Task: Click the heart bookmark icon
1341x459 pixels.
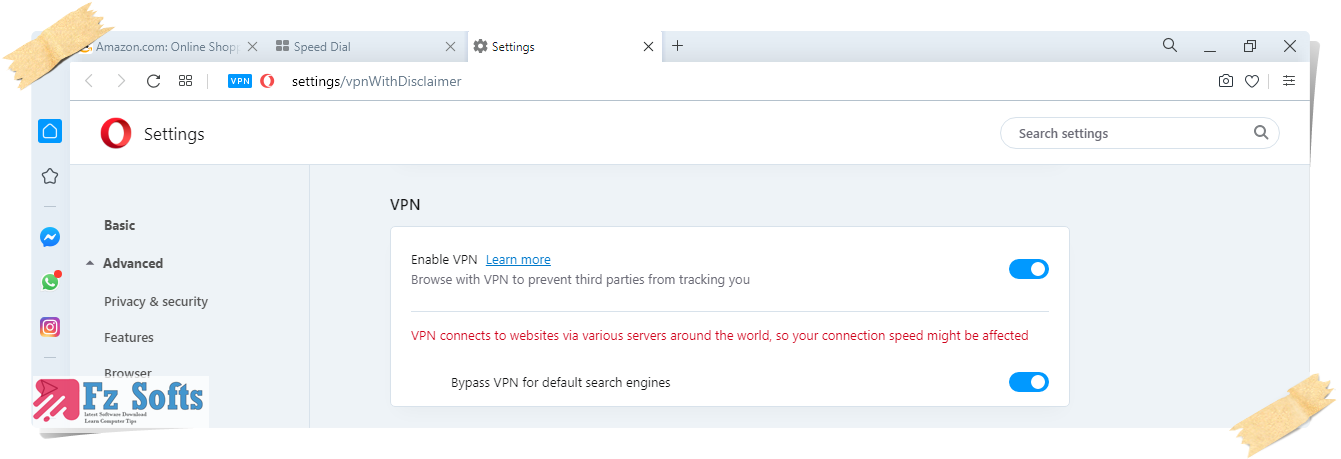Action: 1252,81
